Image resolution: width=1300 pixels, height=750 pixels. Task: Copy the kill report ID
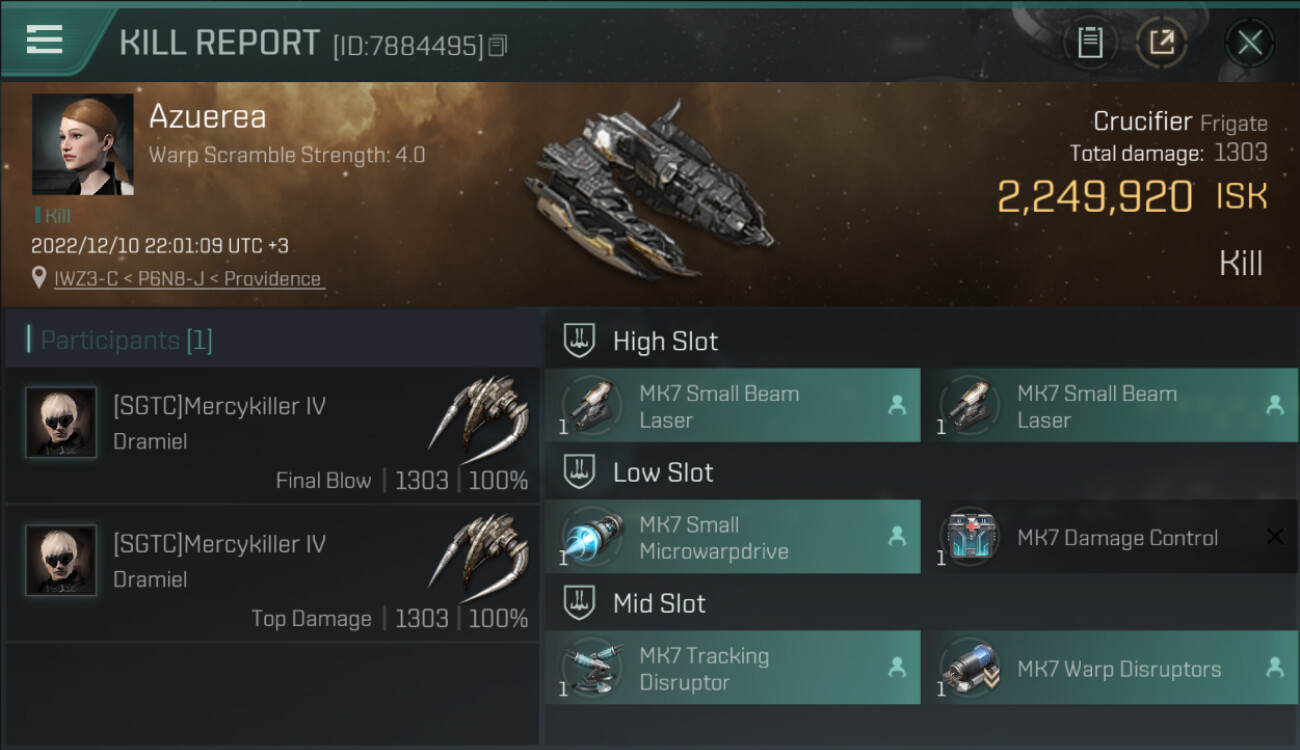click(x=498, y=45)
